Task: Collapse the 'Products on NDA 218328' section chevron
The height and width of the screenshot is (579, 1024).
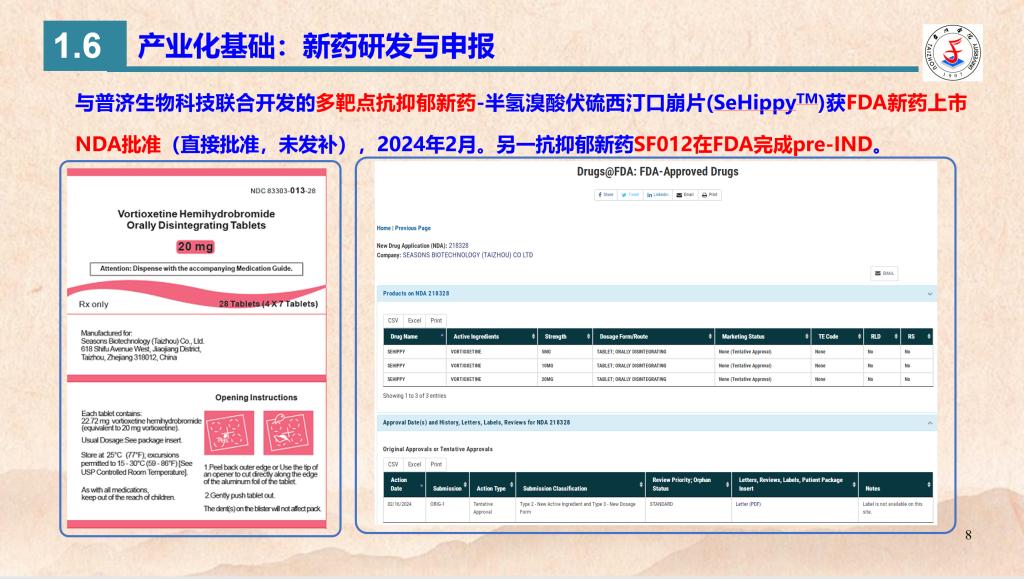Action: click(930, 294)
